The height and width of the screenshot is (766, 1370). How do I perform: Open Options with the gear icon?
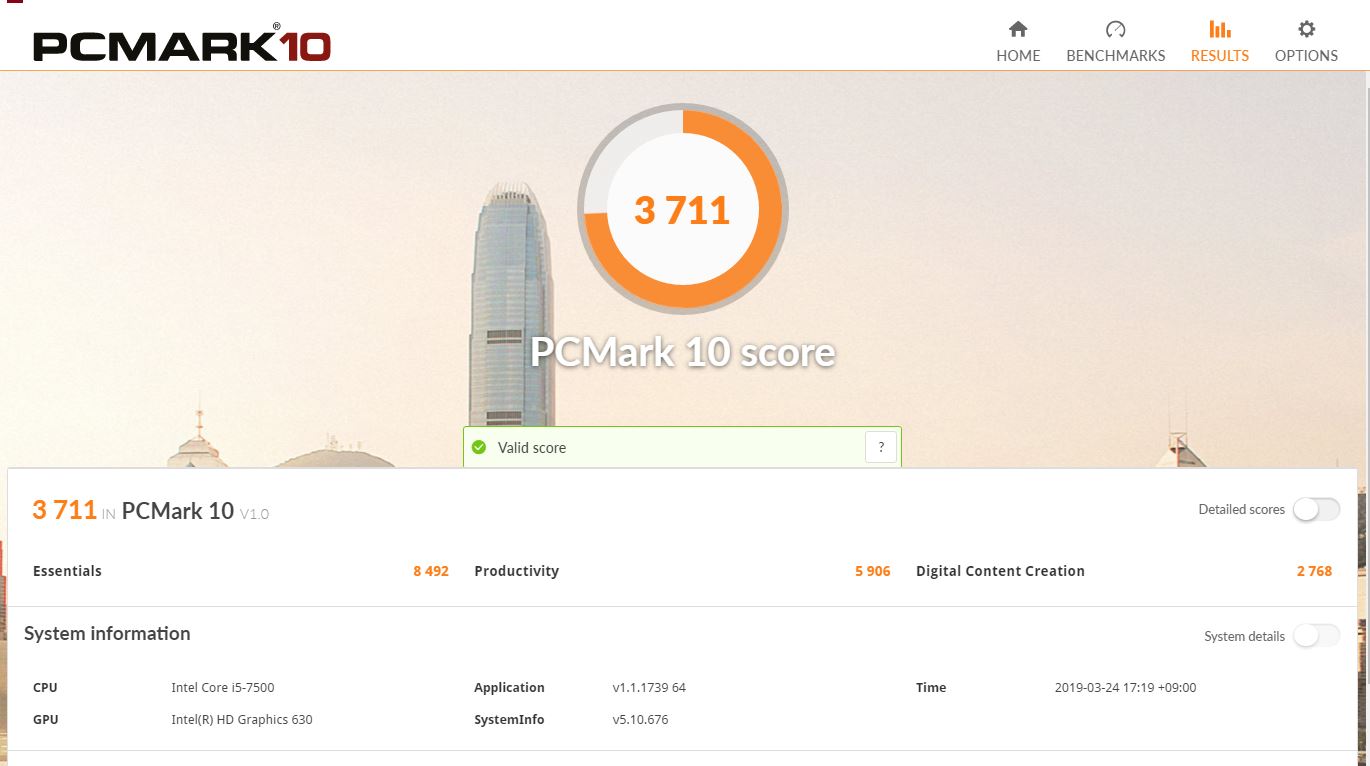coord(1306,29)
